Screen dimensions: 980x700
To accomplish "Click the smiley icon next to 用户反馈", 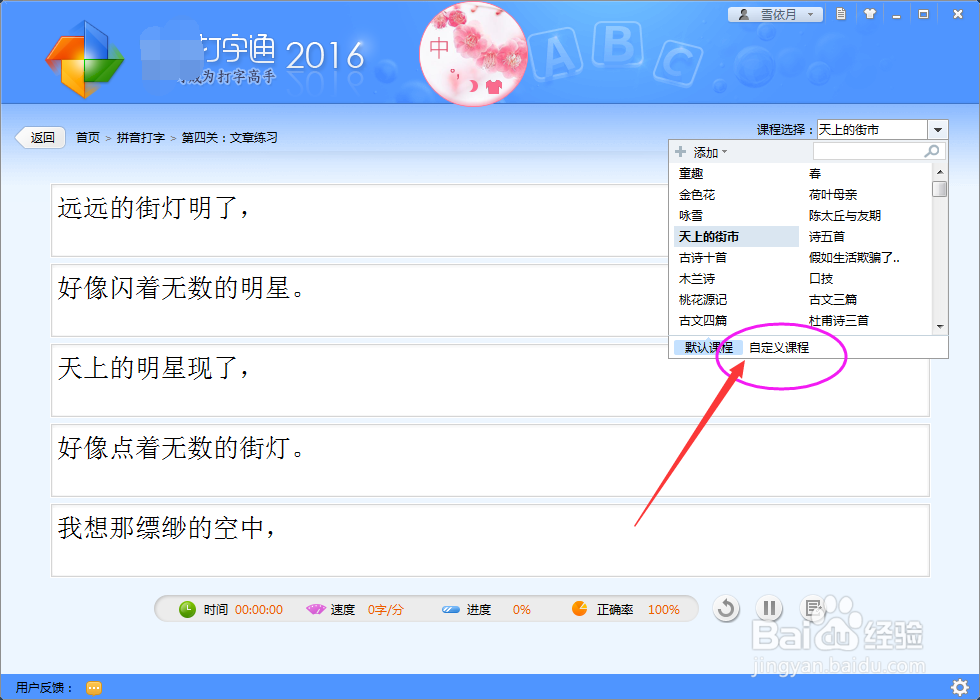I will coord(93,688).
